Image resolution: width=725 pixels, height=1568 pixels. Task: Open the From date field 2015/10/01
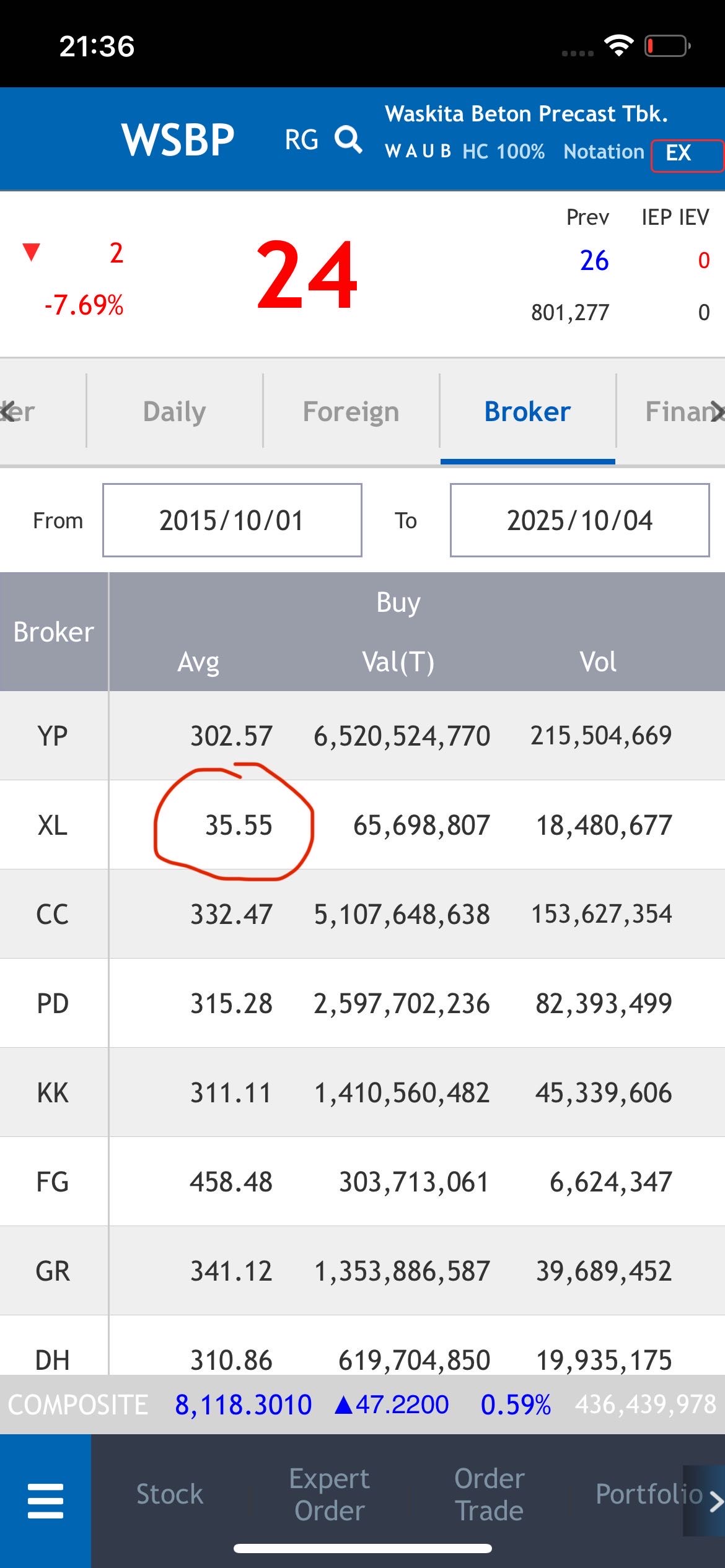(x=232, y=520)
